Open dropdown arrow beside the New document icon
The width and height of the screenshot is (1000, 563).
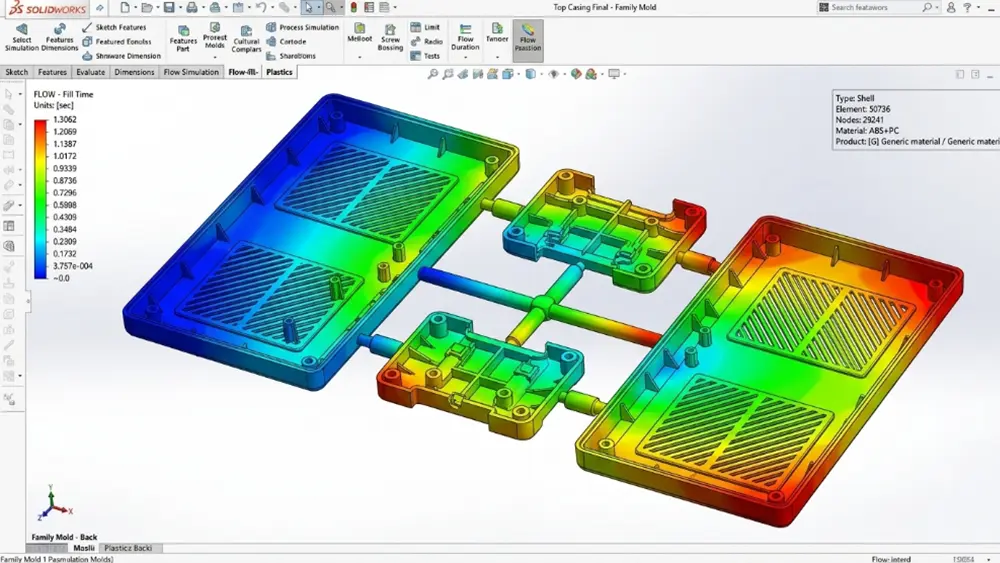135,8
